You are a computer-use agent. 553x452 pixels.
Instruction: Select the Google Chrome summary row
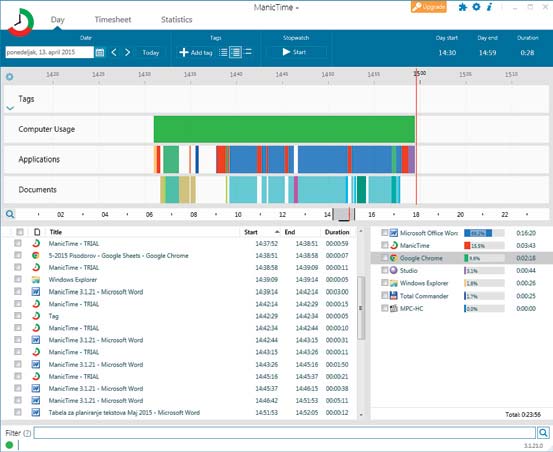pyautogui.click(x=462, y=258)
